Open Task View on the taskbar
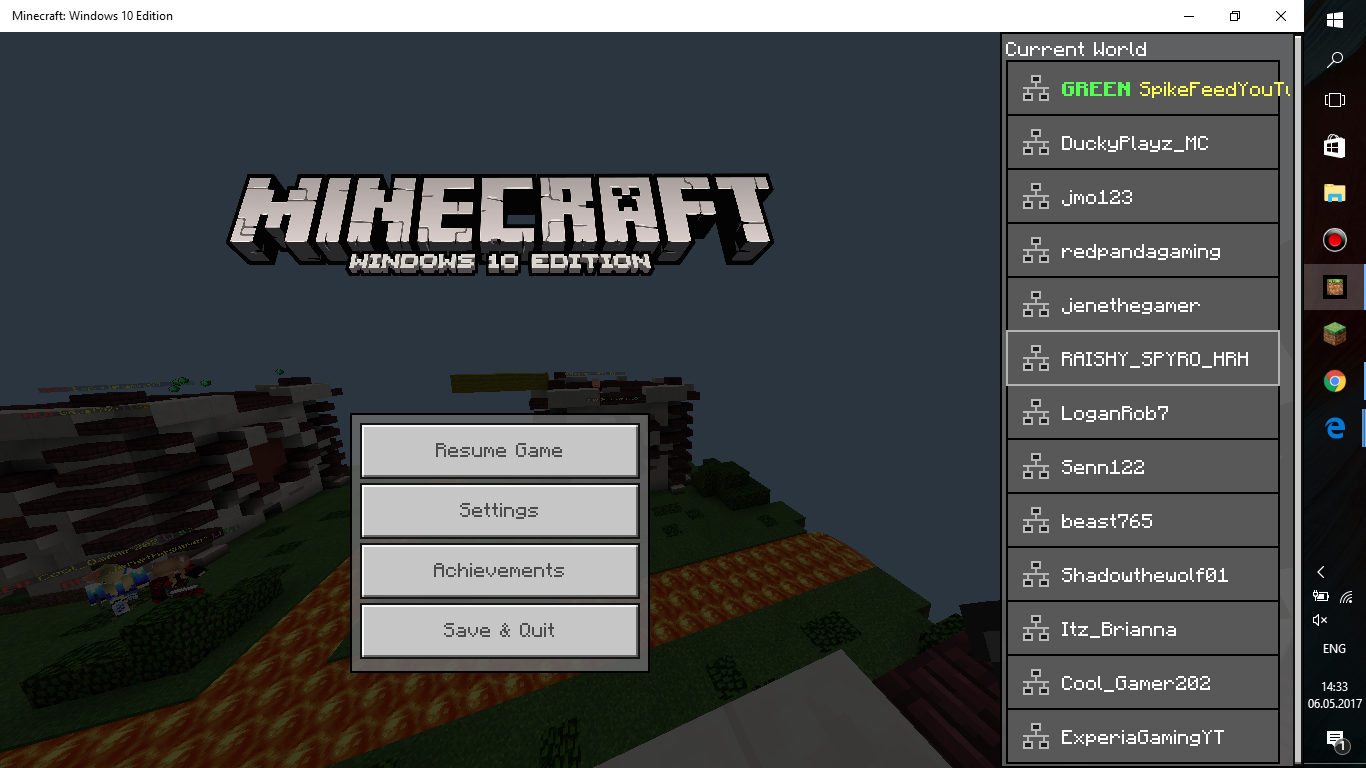Image resolution: width=1366 pixels, height=768 pixels. pos(1335,100)
